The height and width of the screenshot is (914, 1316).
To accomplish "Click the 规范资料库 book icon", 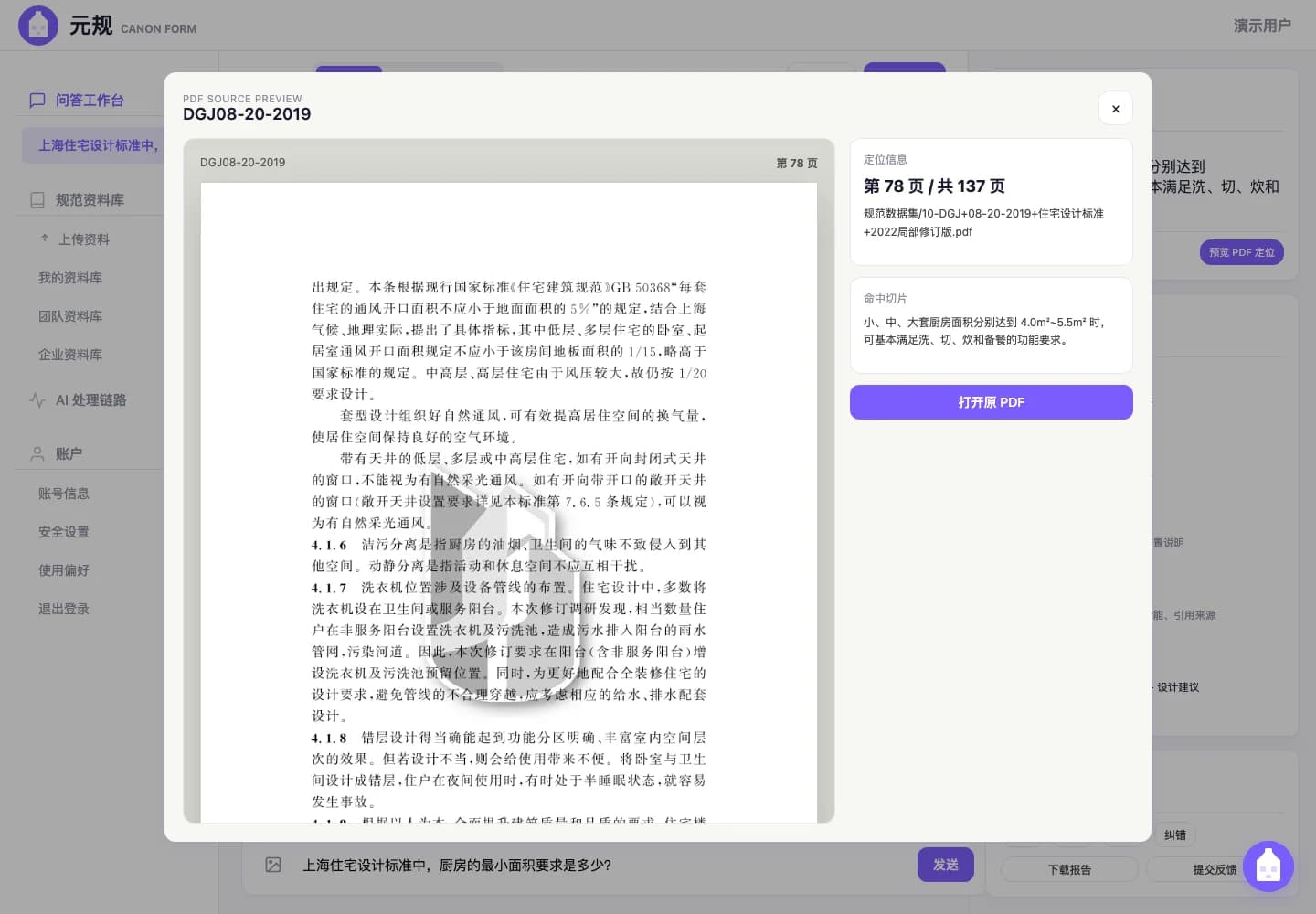I will (x=37, y=200).
